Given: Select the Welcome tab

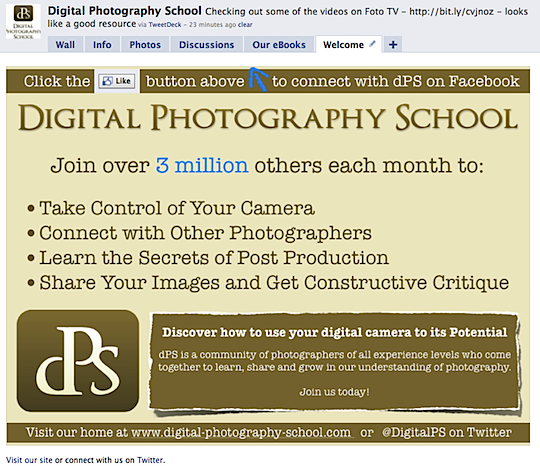Looking at the screenshot, I should pyautogui.click(x=343, y=45).
